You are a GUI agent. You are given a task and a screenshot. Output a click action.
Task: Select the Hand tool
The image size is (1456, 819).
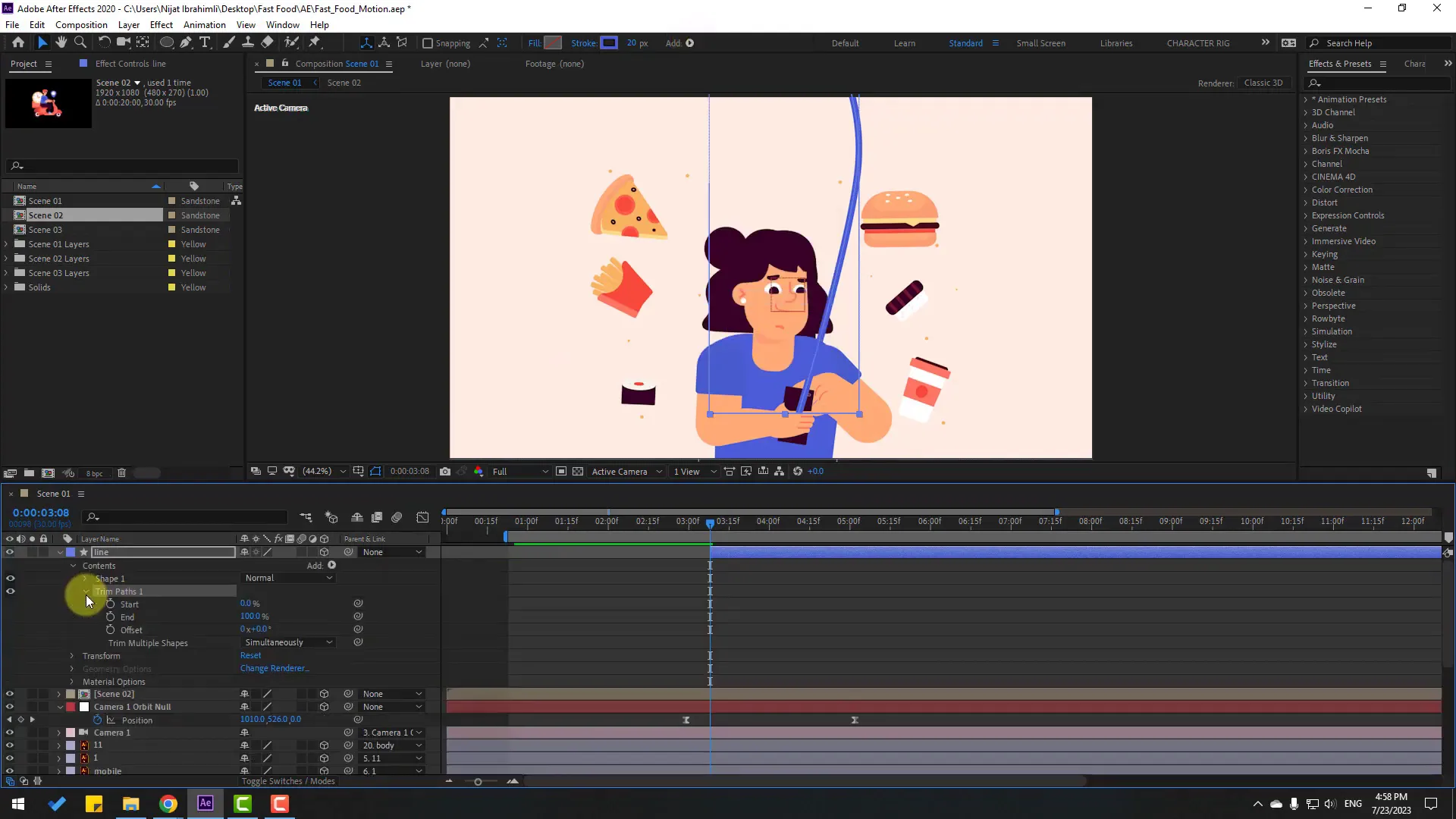pos(61,43)
